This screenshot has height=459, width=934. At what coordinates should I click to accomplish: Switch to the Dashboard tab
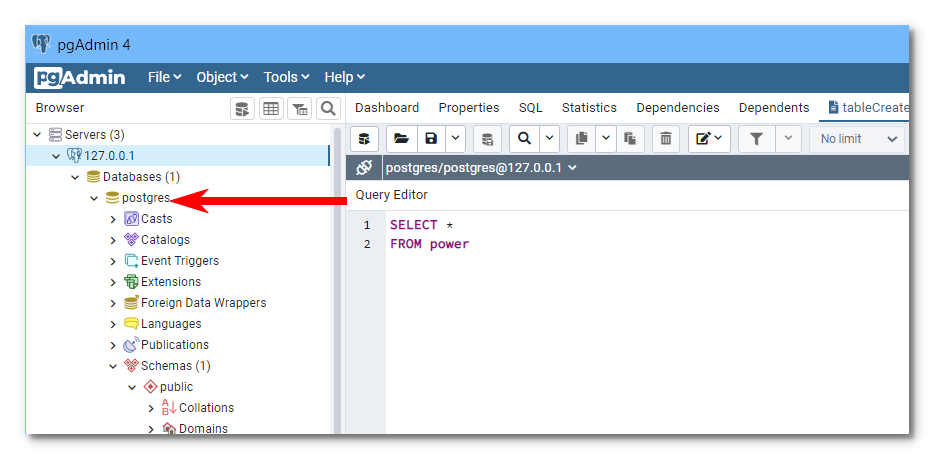[387, 108]
